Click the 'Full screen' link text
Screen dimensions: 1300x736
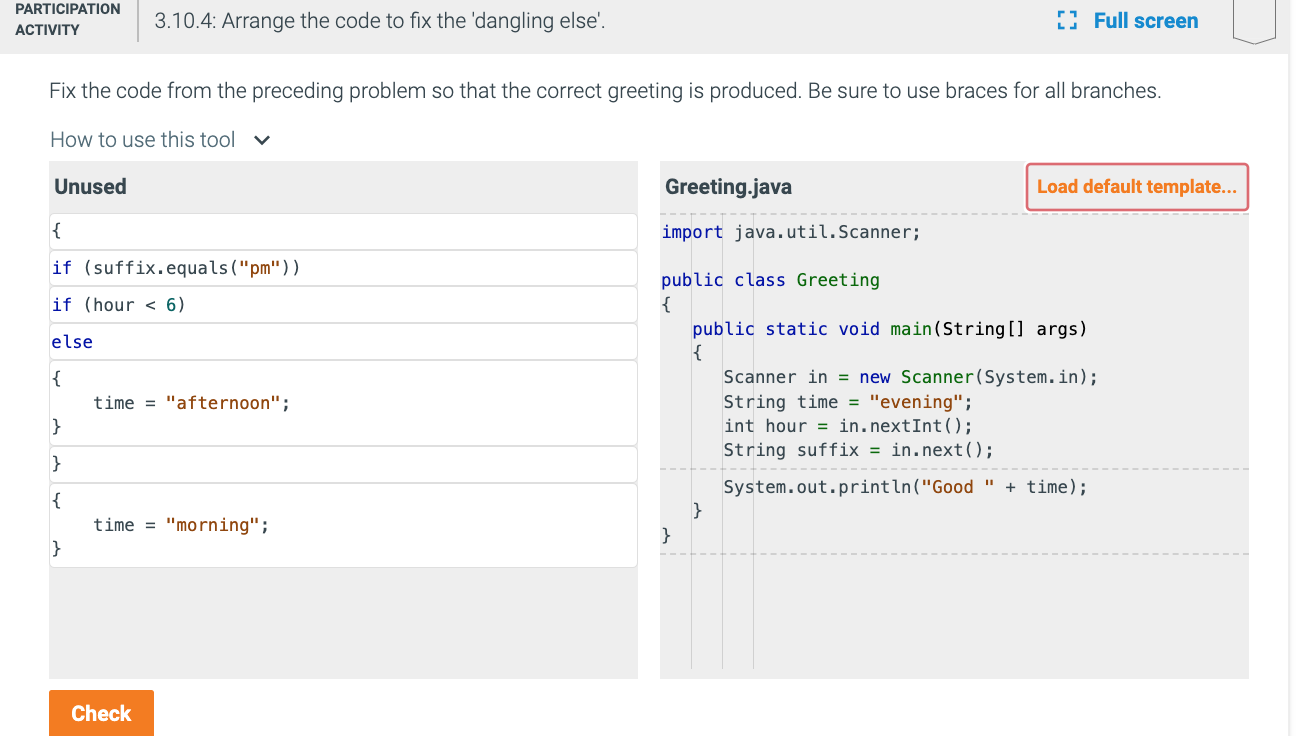[1145, 20]
